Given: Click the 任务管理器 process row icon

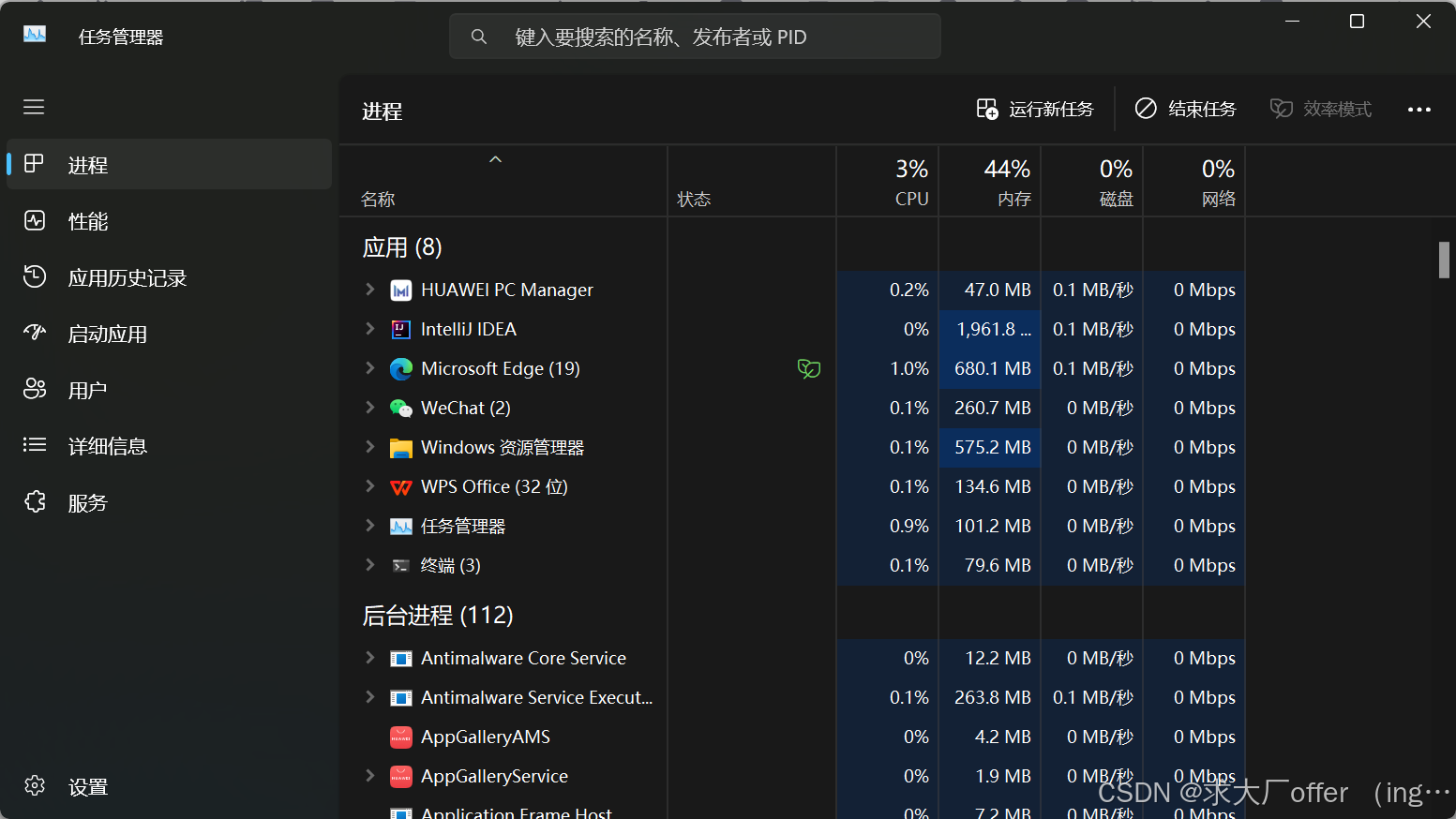Looking at the screenshot, I should (x=401, y=527).
